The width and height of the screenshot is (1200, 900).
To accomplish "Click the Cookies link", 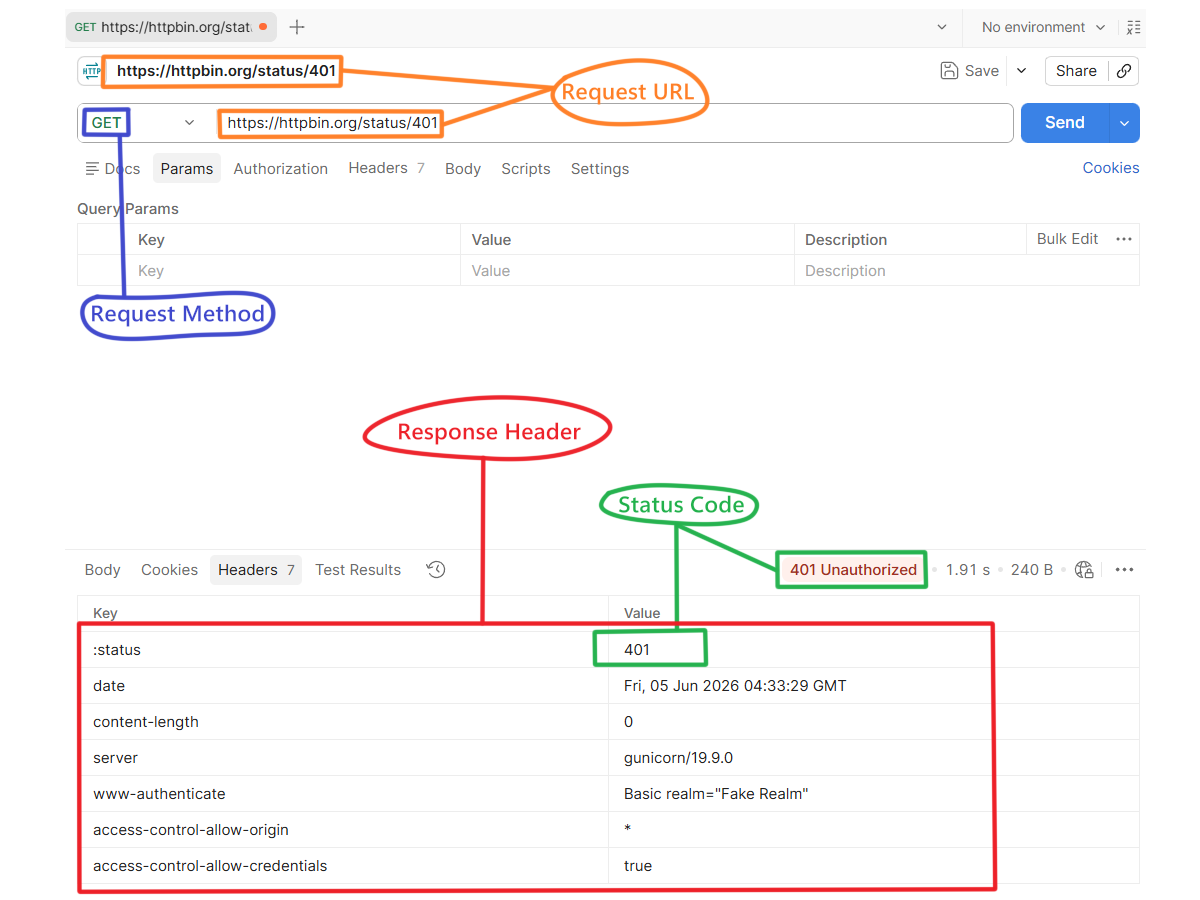I will (x=1111, y=168).
